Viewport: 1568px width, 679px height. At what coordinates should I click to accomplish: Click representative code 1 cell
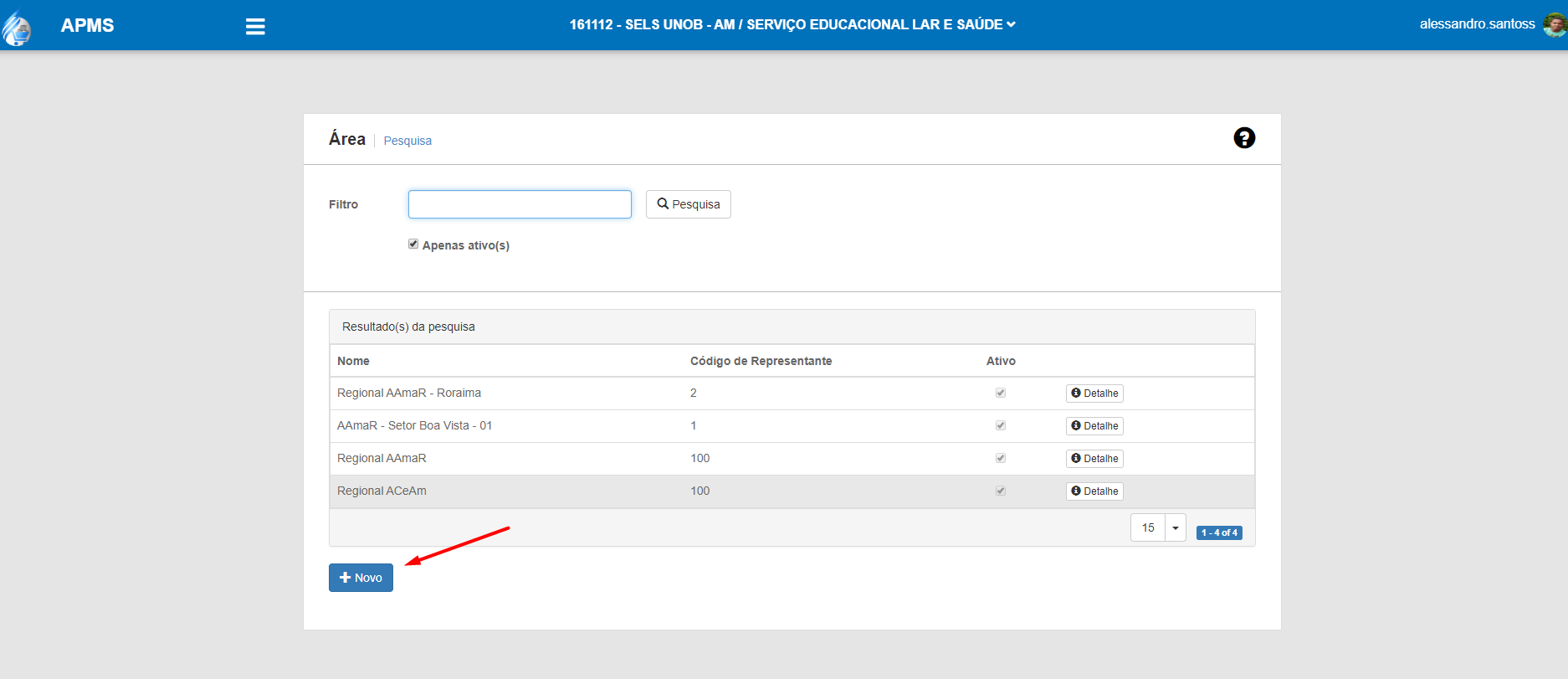coord(694,425)
